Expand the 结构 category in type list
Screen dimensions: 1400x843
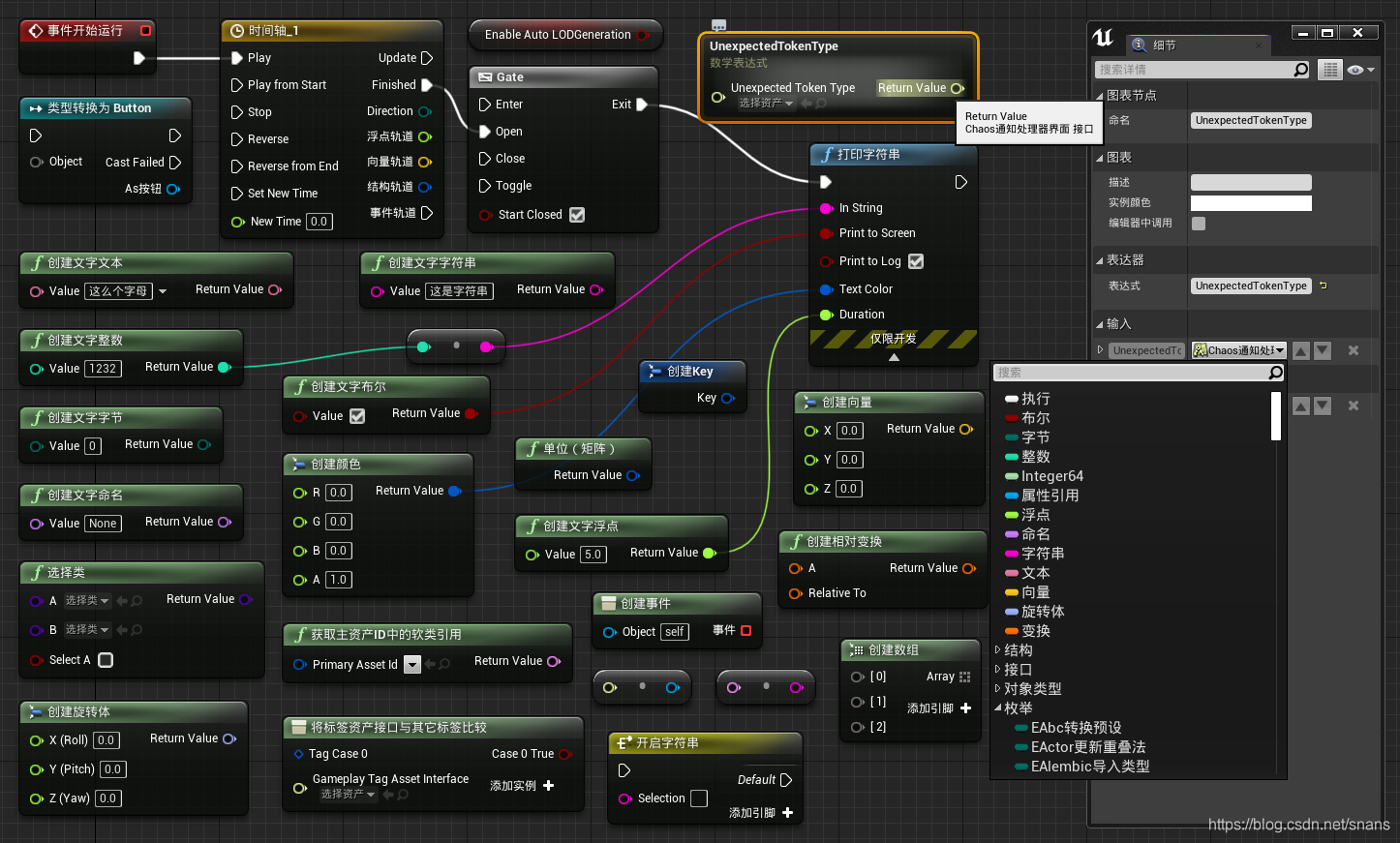[998, 650]
